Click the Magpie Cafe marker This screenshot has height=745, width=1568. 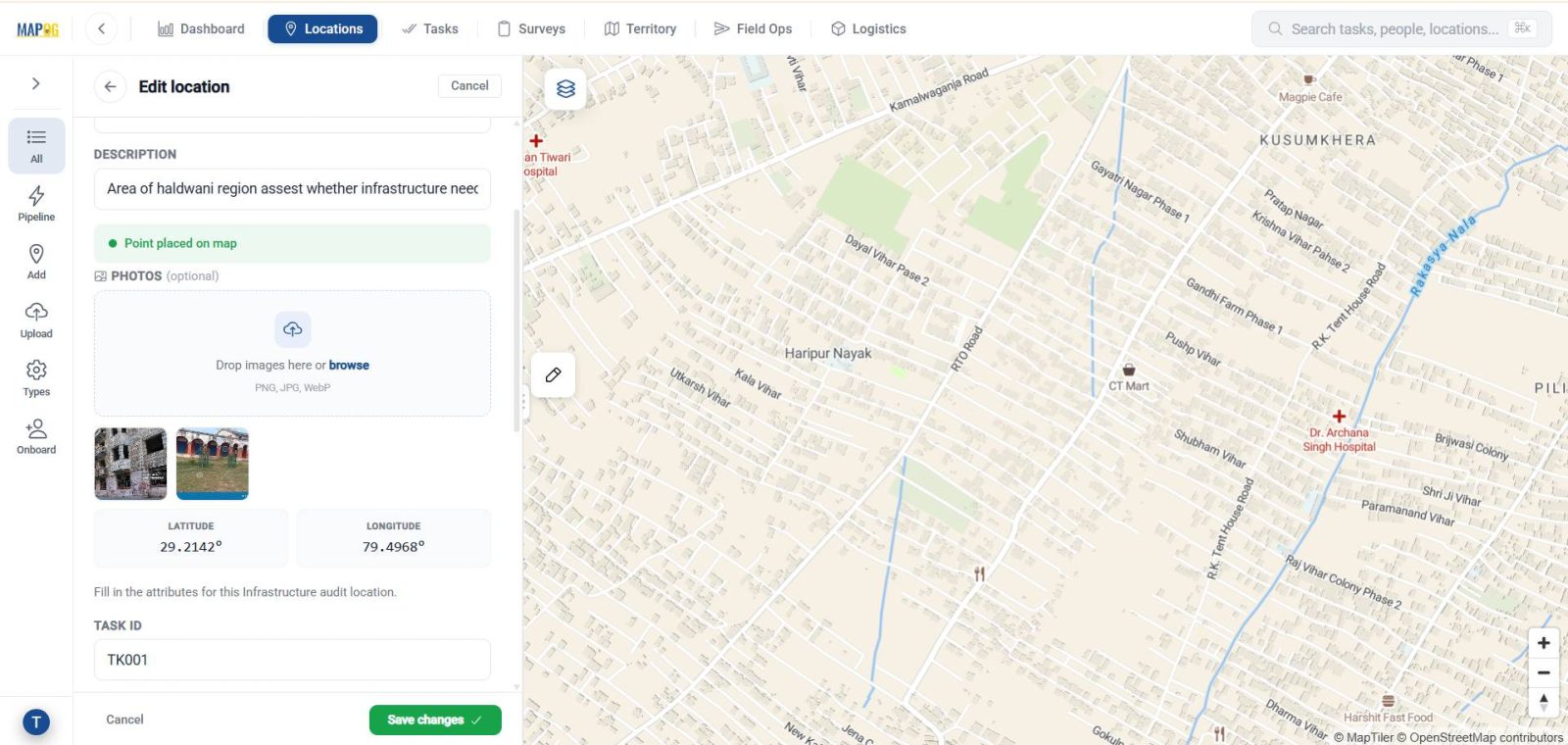click(x=1308, y=80)
